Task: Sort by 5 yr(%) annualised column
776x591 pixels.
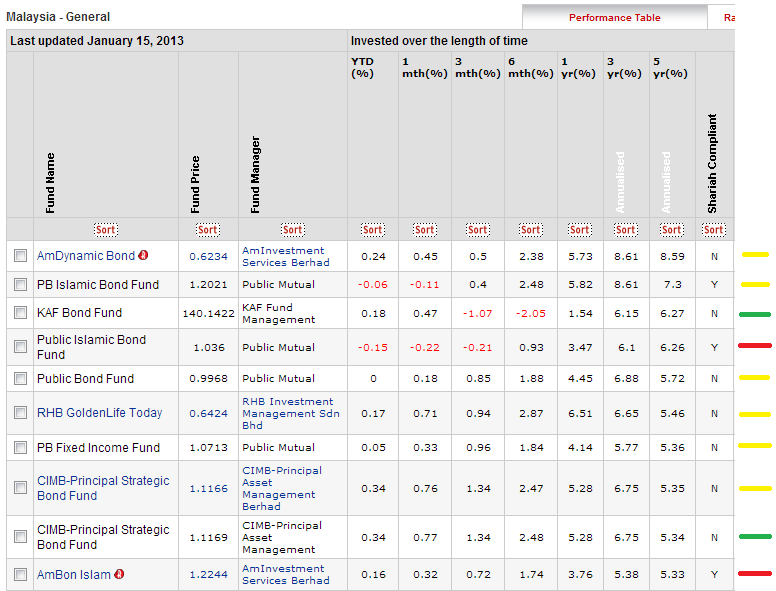Action: pos(672,230)
